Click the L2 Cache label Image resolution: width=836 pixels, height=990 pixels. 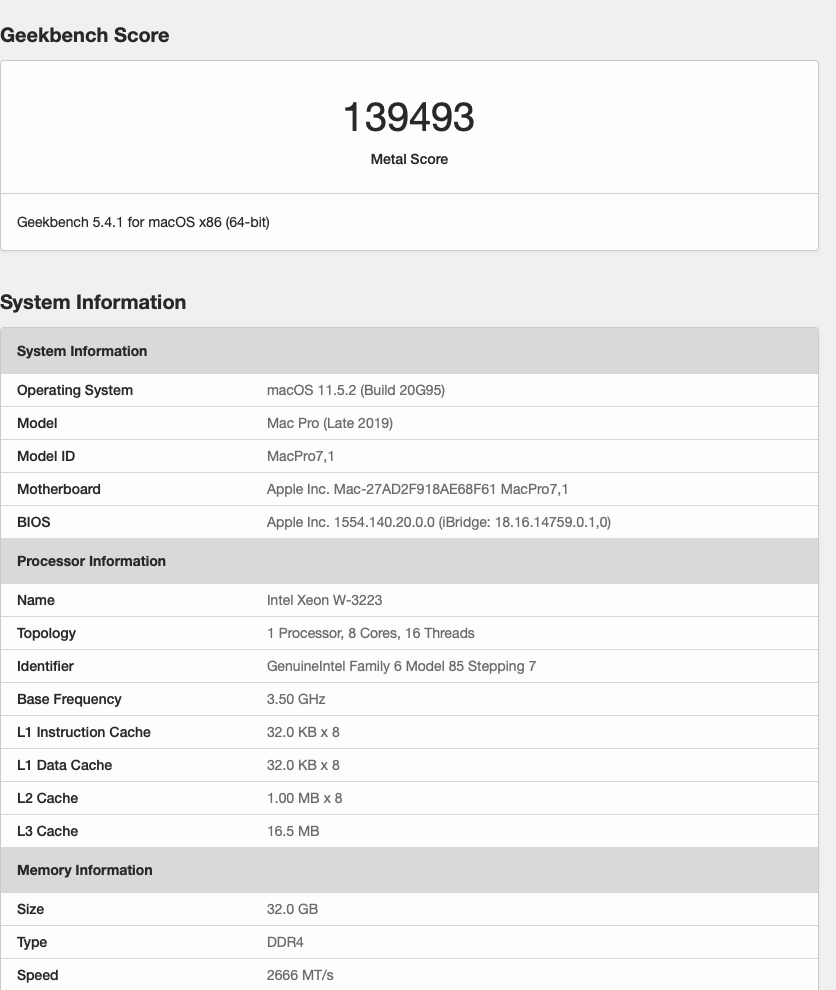pyautogui.click(x=47, y=798)
